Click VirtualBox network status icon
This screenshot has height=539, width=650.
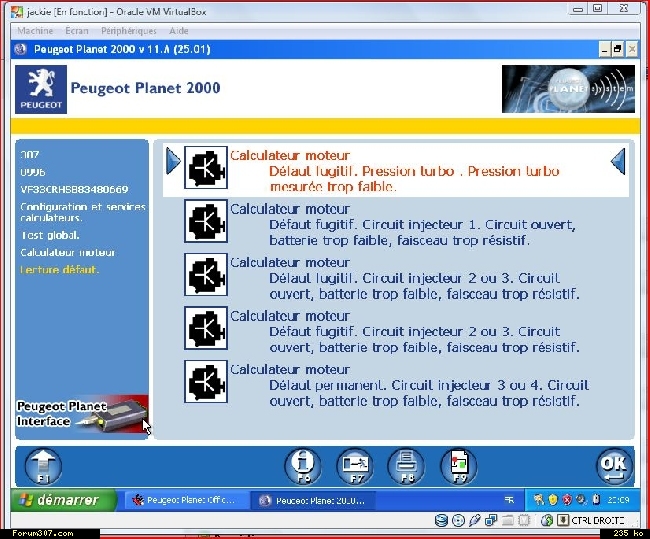(x=491, y=520)
